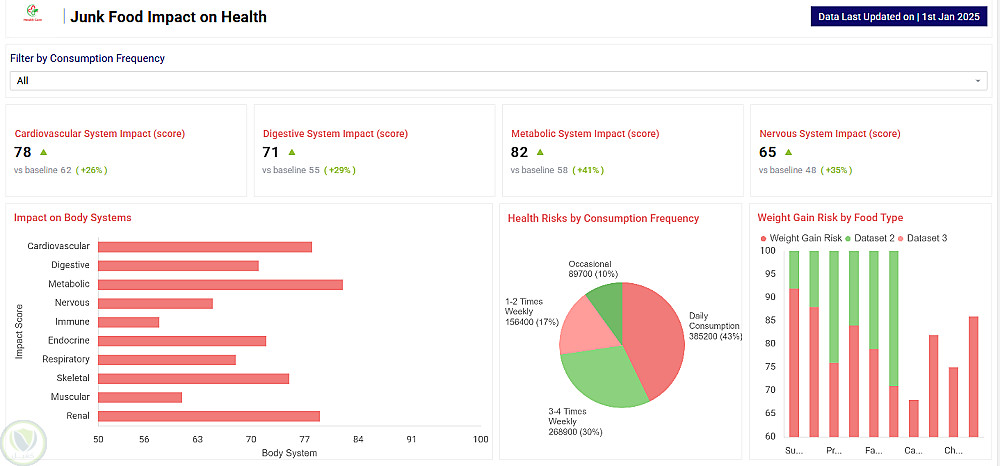This screenshot has height=466, width=1000.
Task: Toggle the Weight Gain Risk legend series
Action: 800,238
